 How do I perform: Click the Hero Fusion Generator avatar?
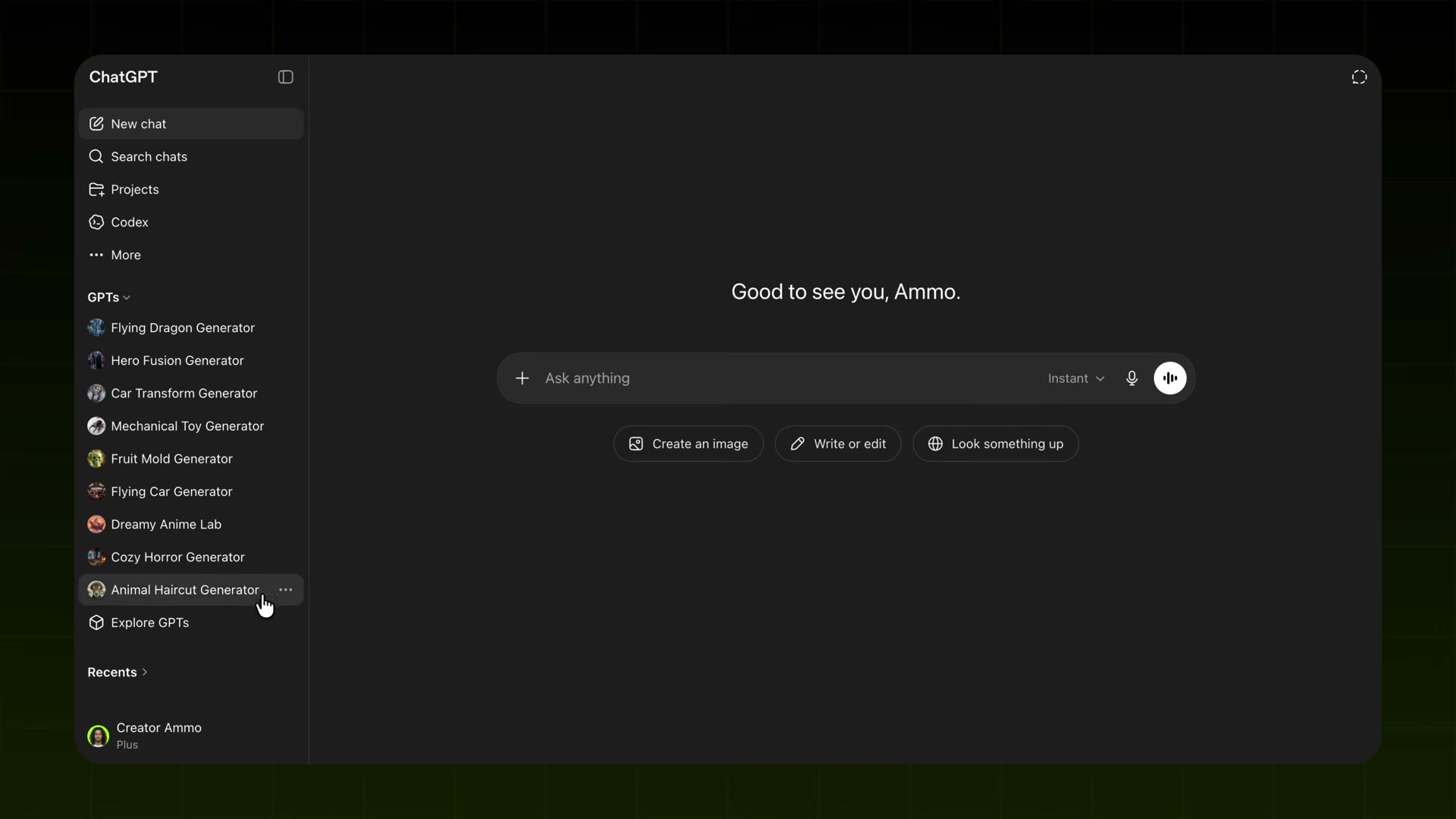click(x=96, y=360)
